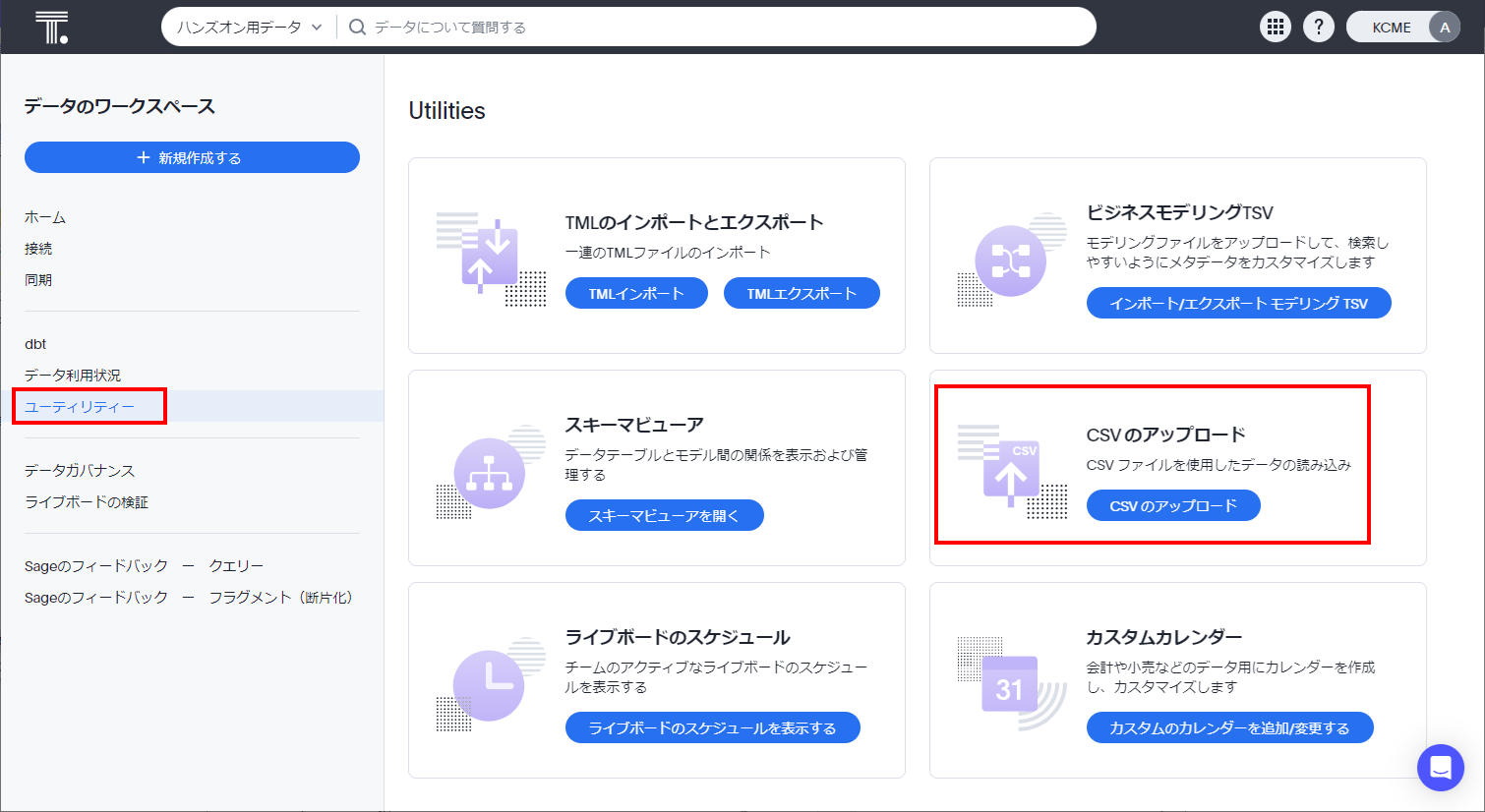Open the apps grid launcher icon
This screenshot has width=1485, height=812.
pos(1276,28)
